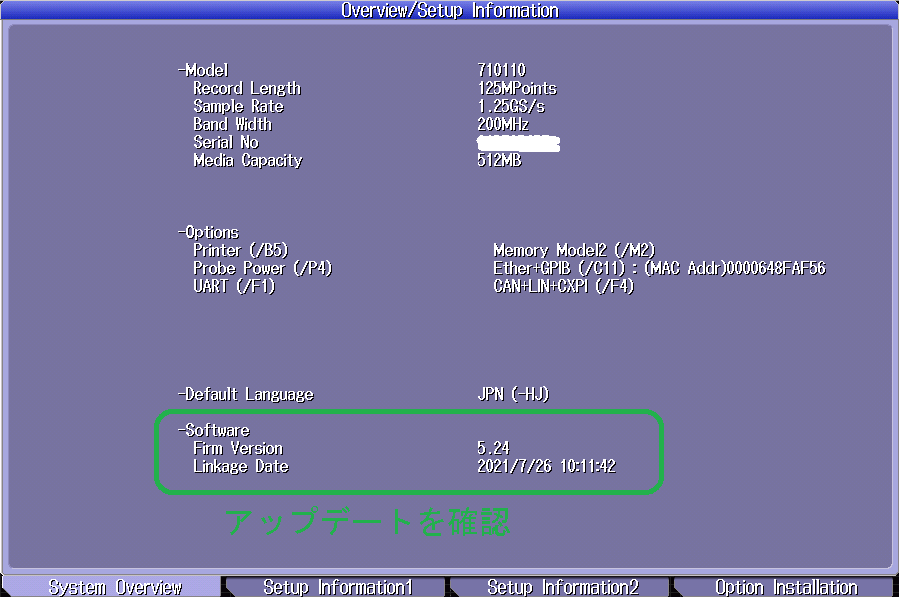The height and width of the screenshot is (597, 899).
Task: Open the Setup Information2 tab
Action: [562, 587]
